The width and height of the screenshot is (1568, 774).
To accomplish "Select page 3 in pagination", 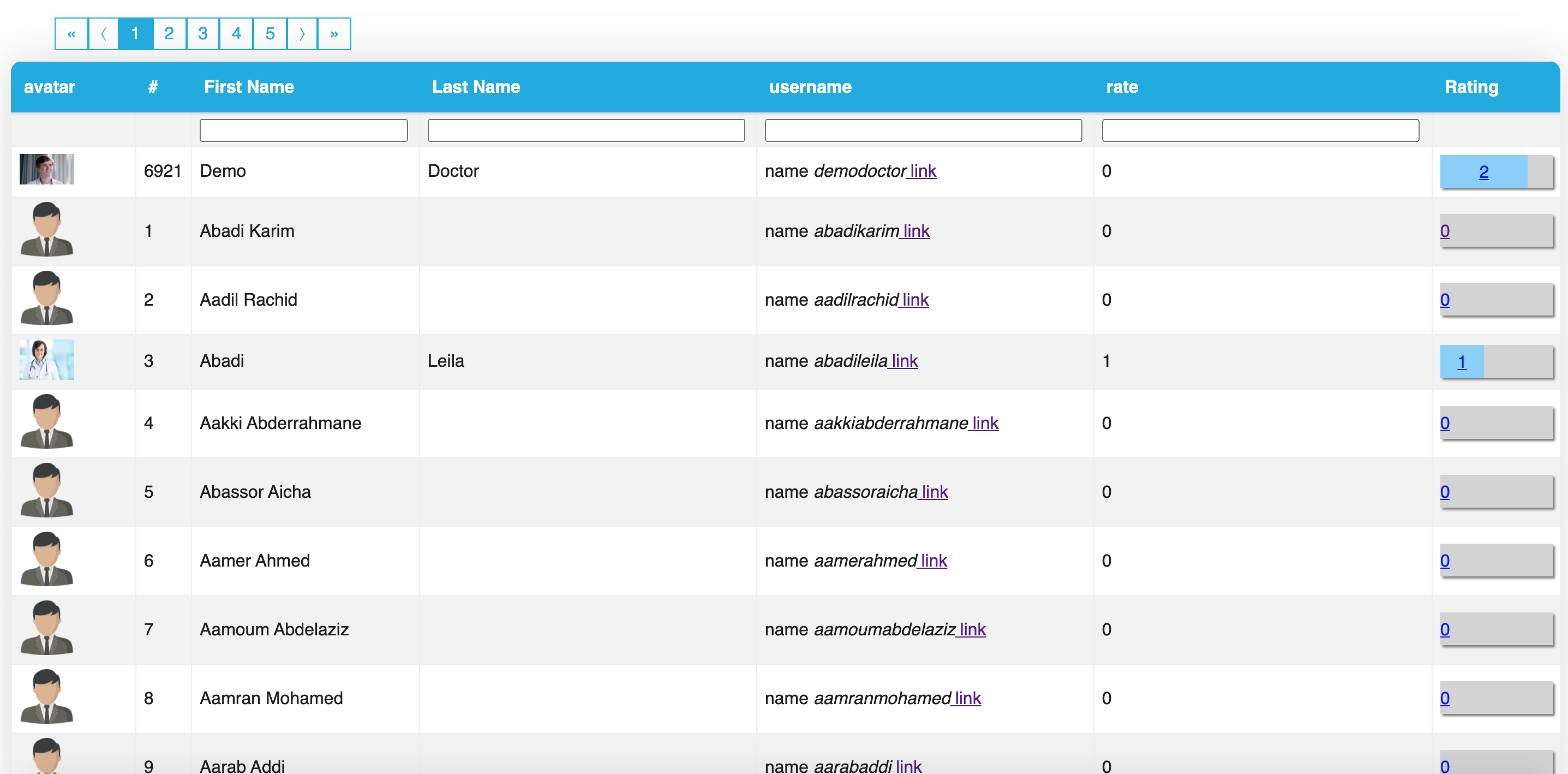I will point(203,34).
